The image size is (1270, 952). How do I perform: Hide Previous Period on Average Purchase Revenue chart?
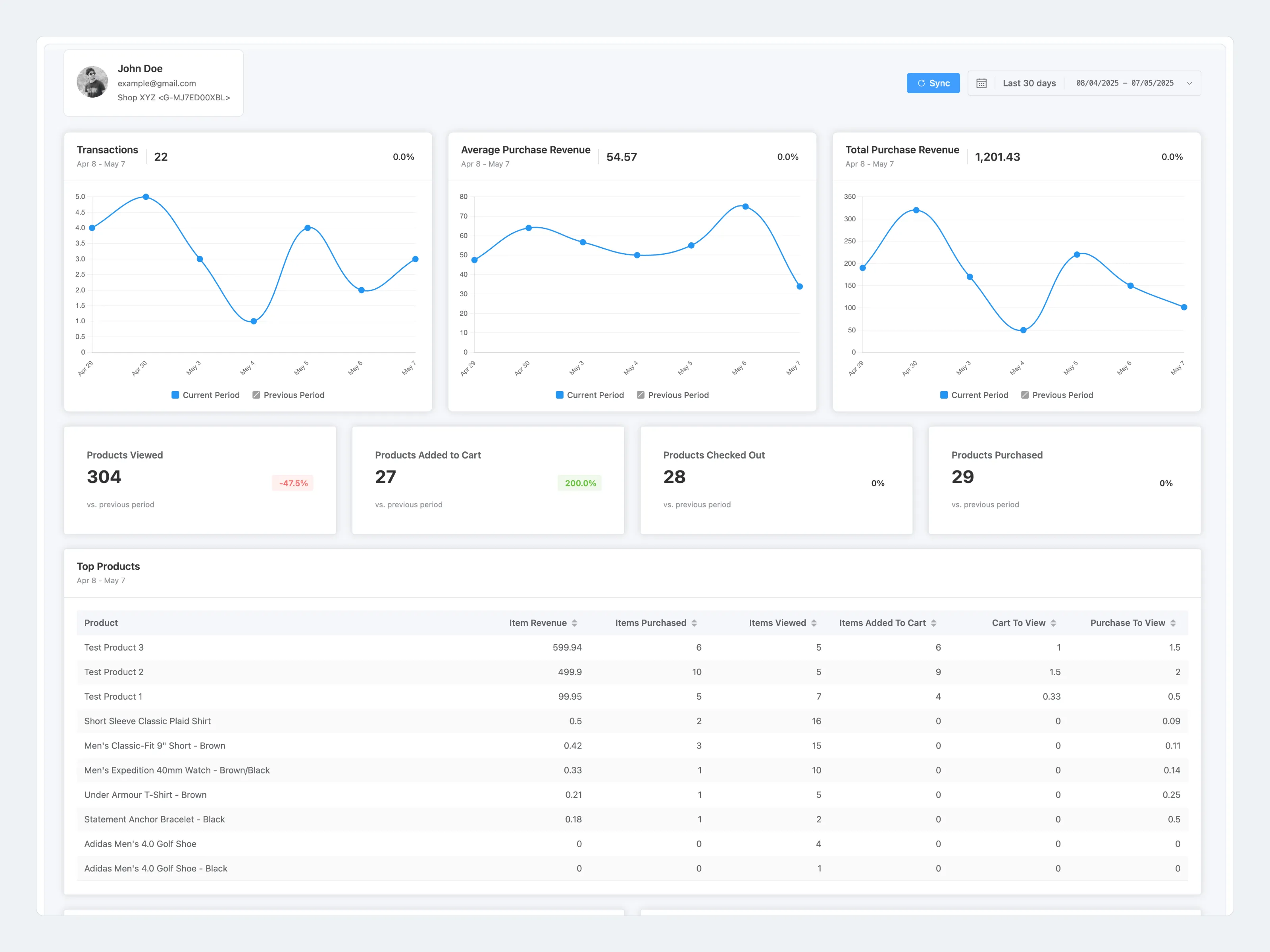673,395
